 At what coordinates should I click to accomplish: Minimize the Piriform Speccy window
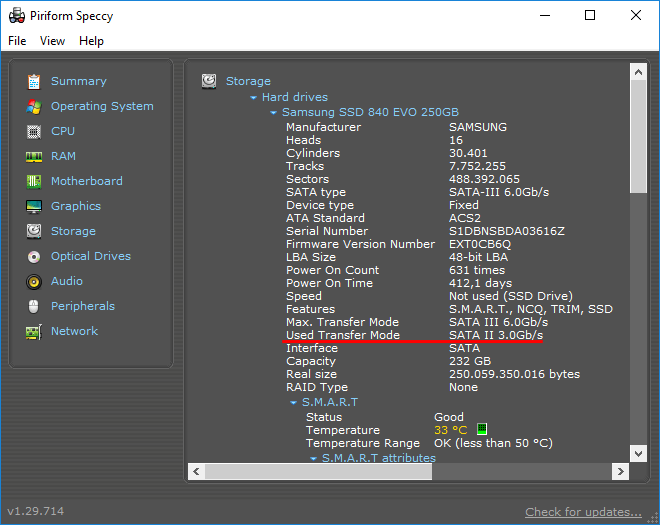pos(545,16)
